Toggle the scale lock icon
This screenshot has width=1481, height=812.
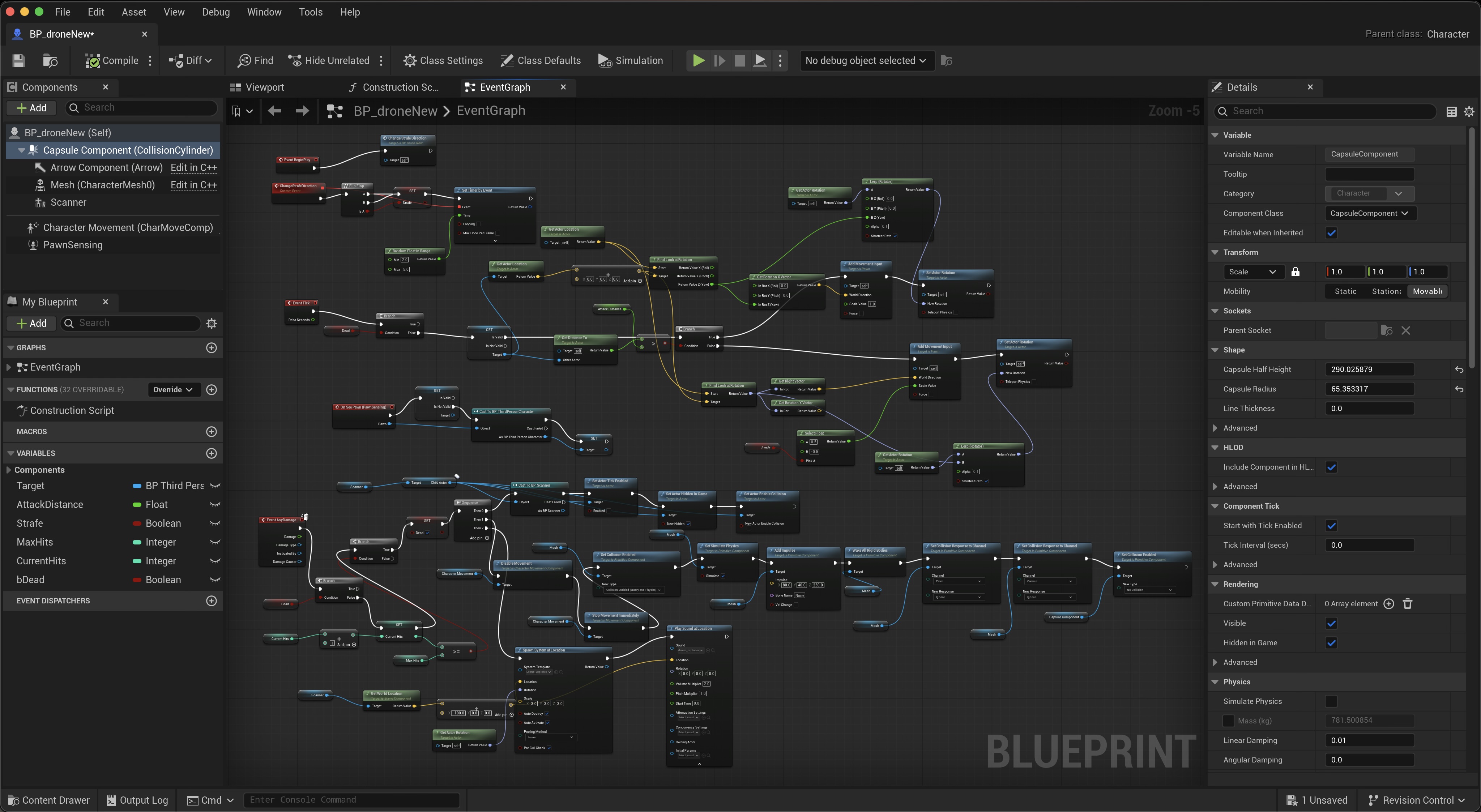(1295, 272)
